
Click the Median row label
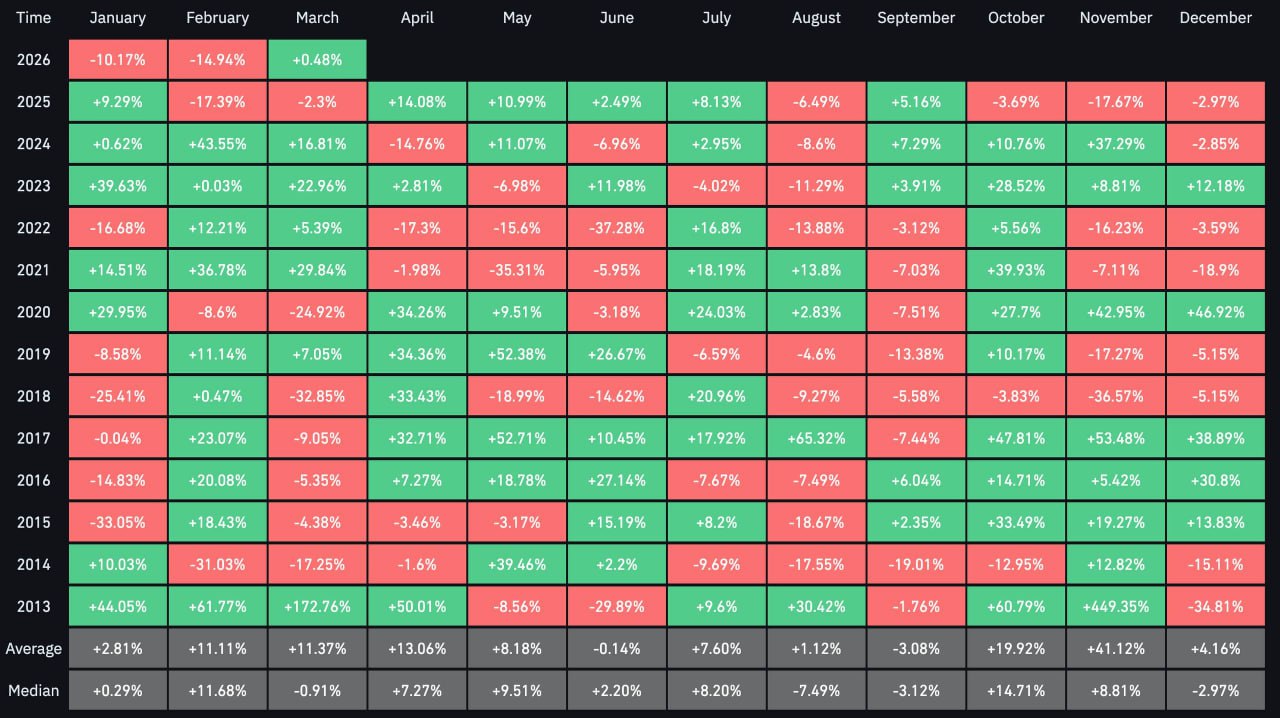pyautogui.click(x=33, y=690)
